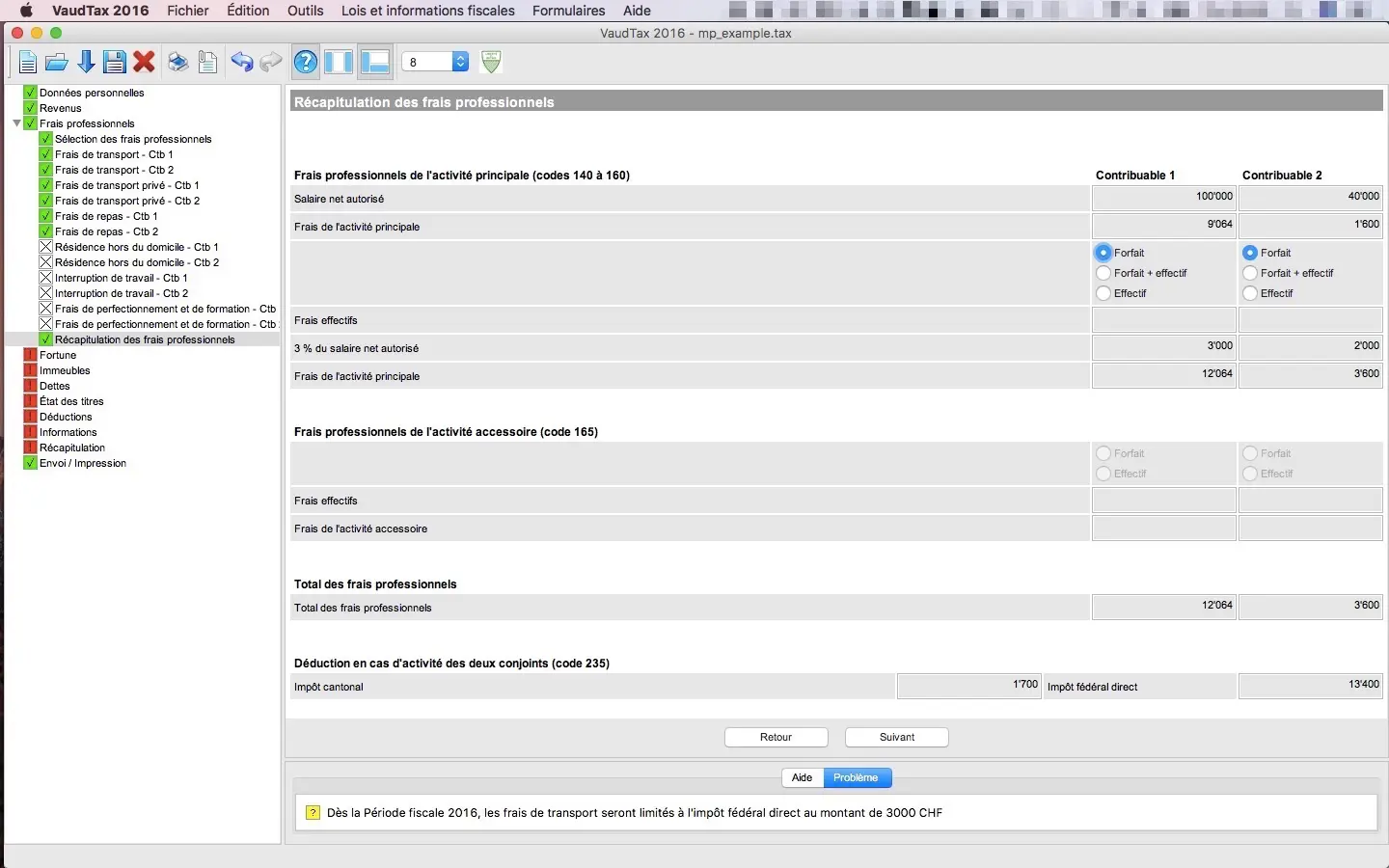This screenshot has width=1389, height=868.
Task: Select Forfait + effectif for Contribuable 2
Action: [1250, 273]
